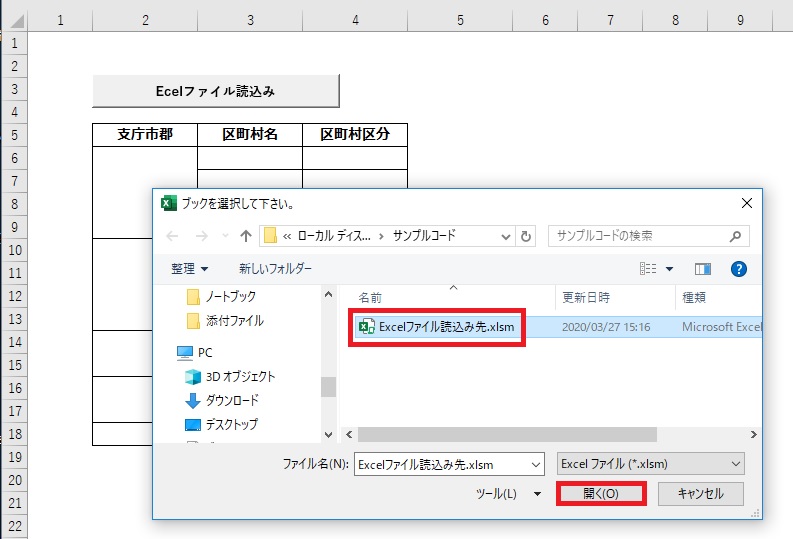Screen dimensions: 793x539
Task: Open ダウンロード in the navigation tree
Action: click(x=222, y=400)
